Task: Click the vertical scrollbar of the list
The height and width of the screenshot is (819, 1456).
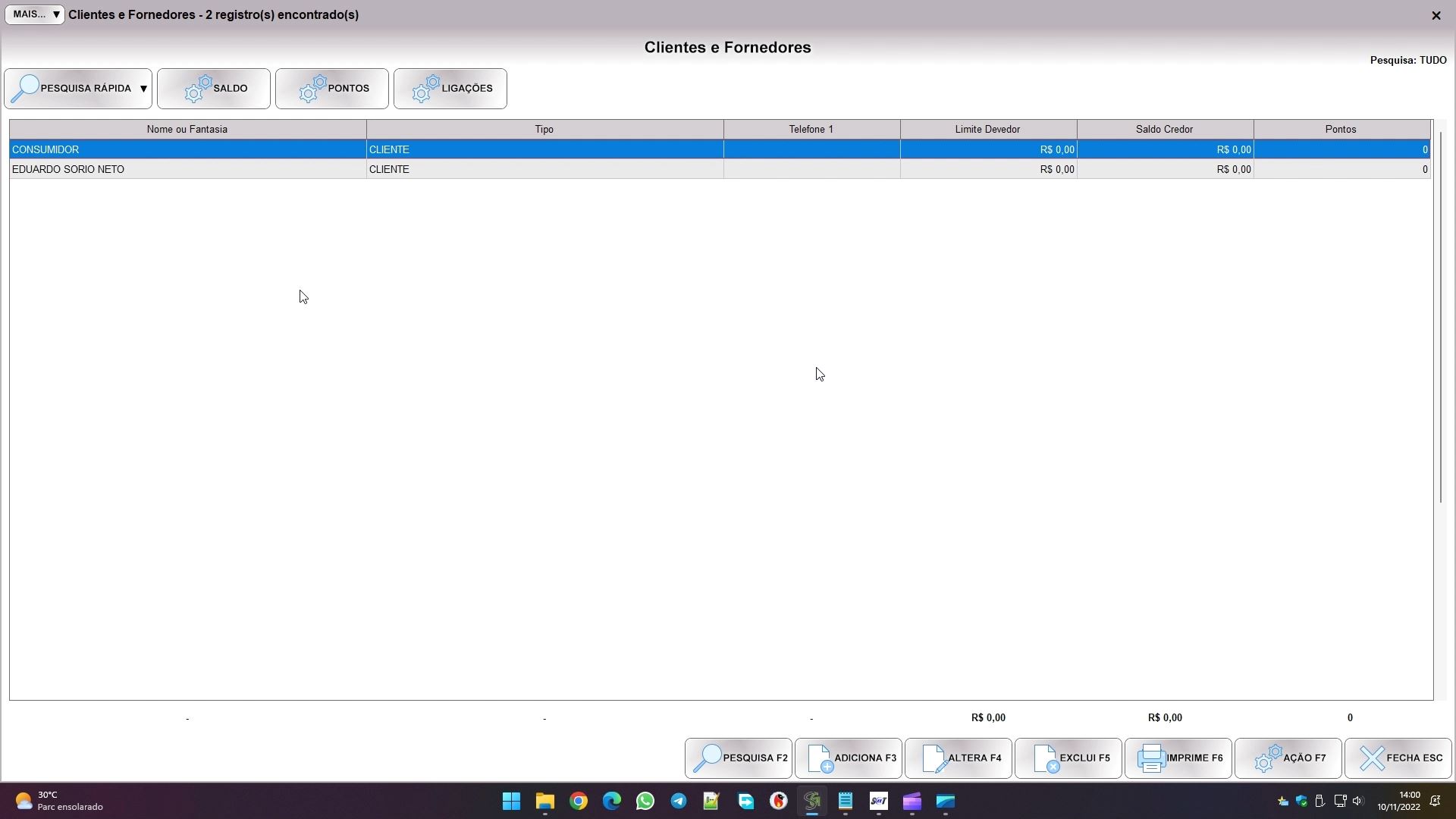Action: 1440,318
